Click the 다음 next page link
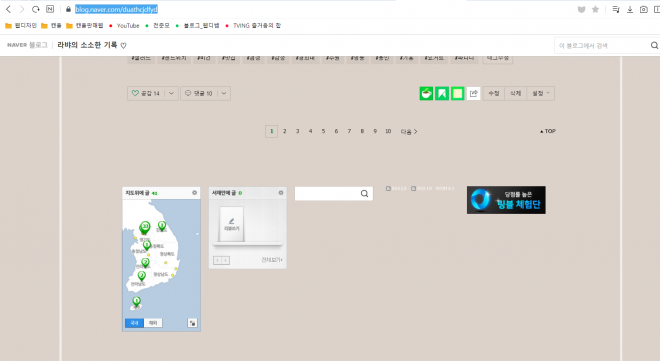Viewport: 660px width, 361px height. (x=409, y=132)
